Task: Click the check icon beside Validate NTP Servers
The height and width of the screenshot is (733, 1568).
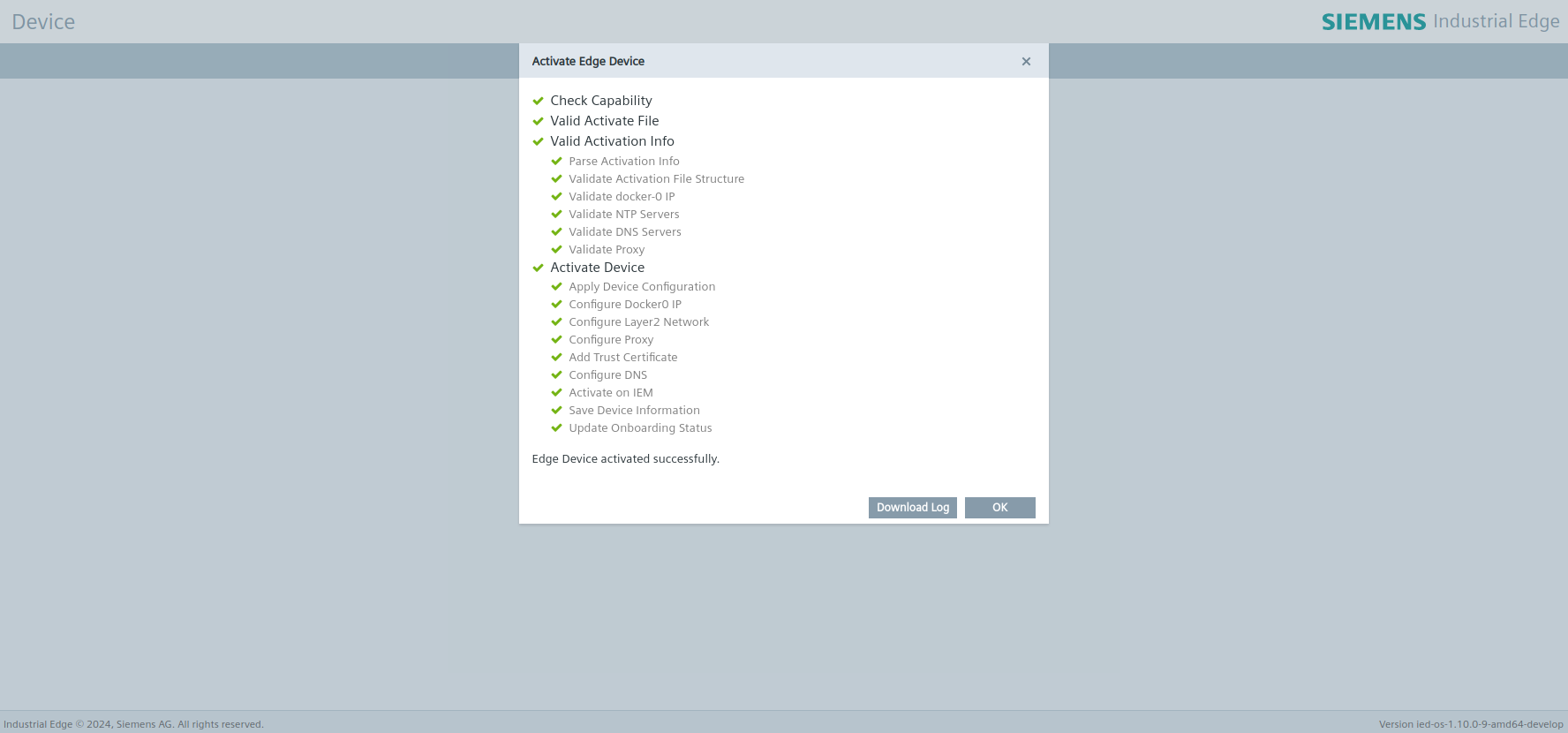Action: 556,215
